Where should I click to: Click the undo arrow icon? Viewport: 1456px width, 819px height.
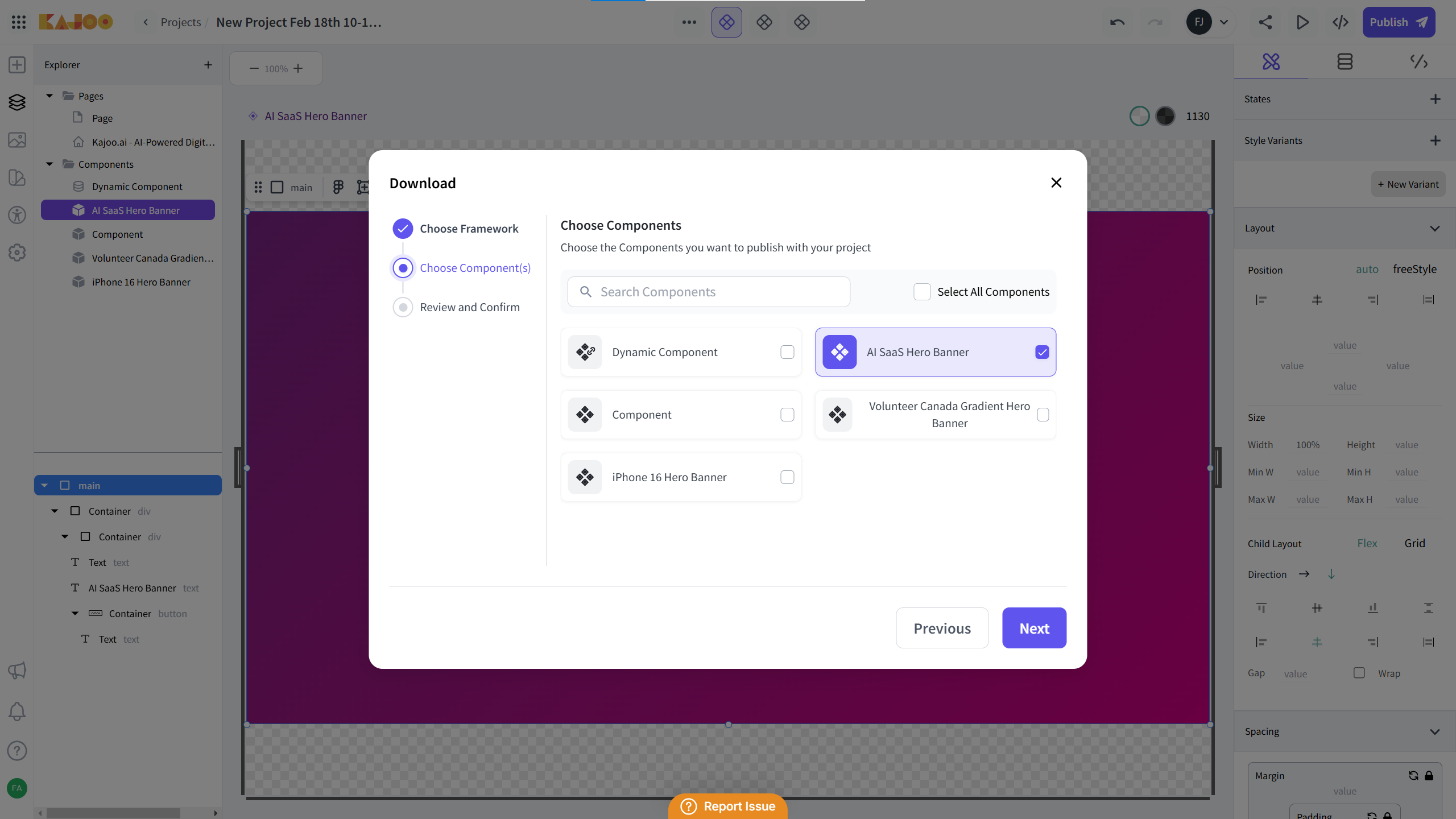tap(1117, 22)
